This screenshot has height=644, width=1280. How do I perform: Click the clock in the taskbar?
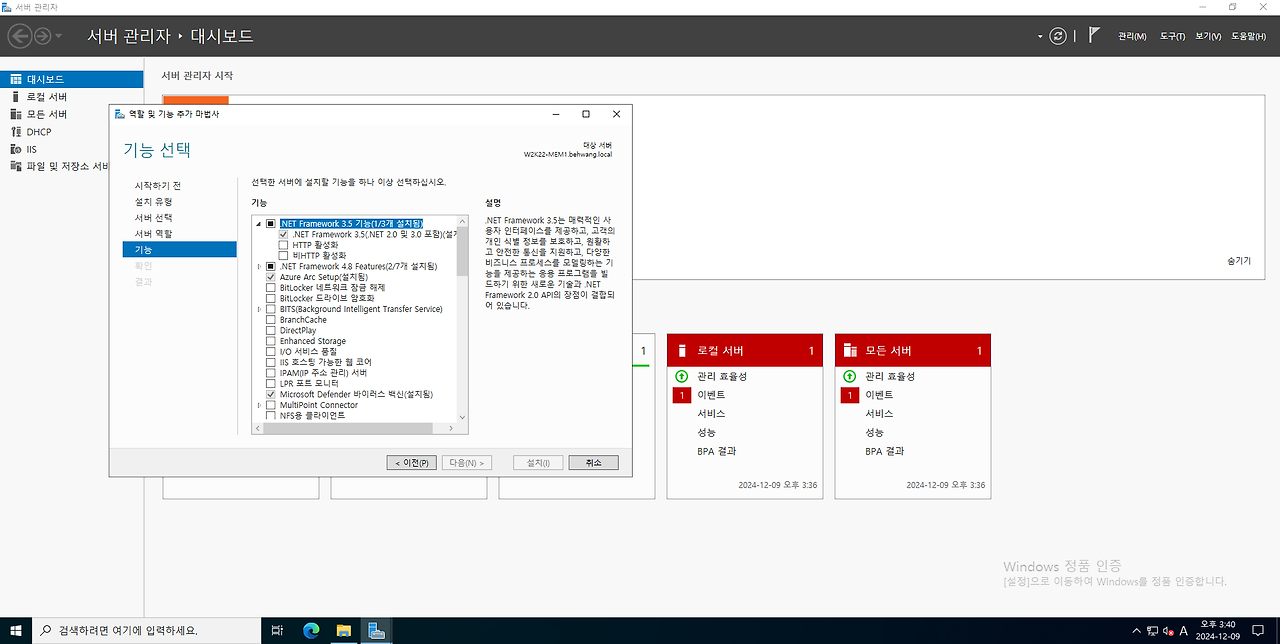tap(1219, 630)
